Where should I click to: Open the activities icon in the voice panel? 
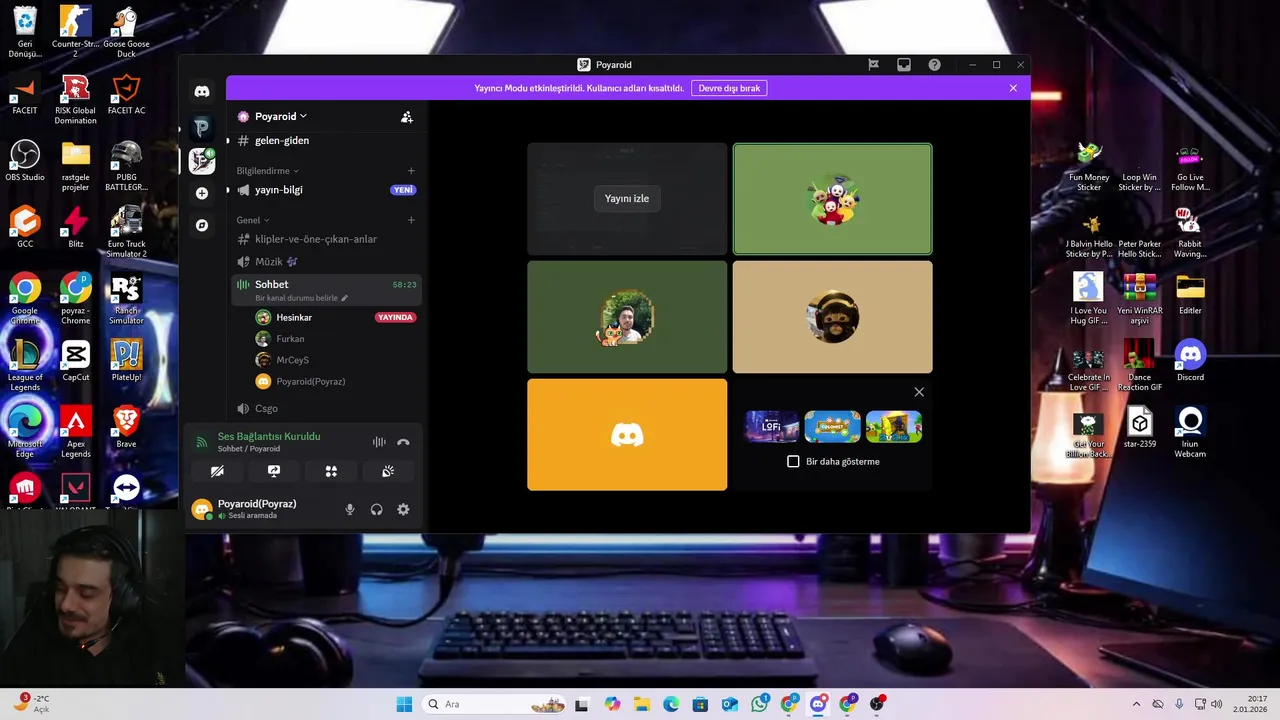tap(331, 471)
